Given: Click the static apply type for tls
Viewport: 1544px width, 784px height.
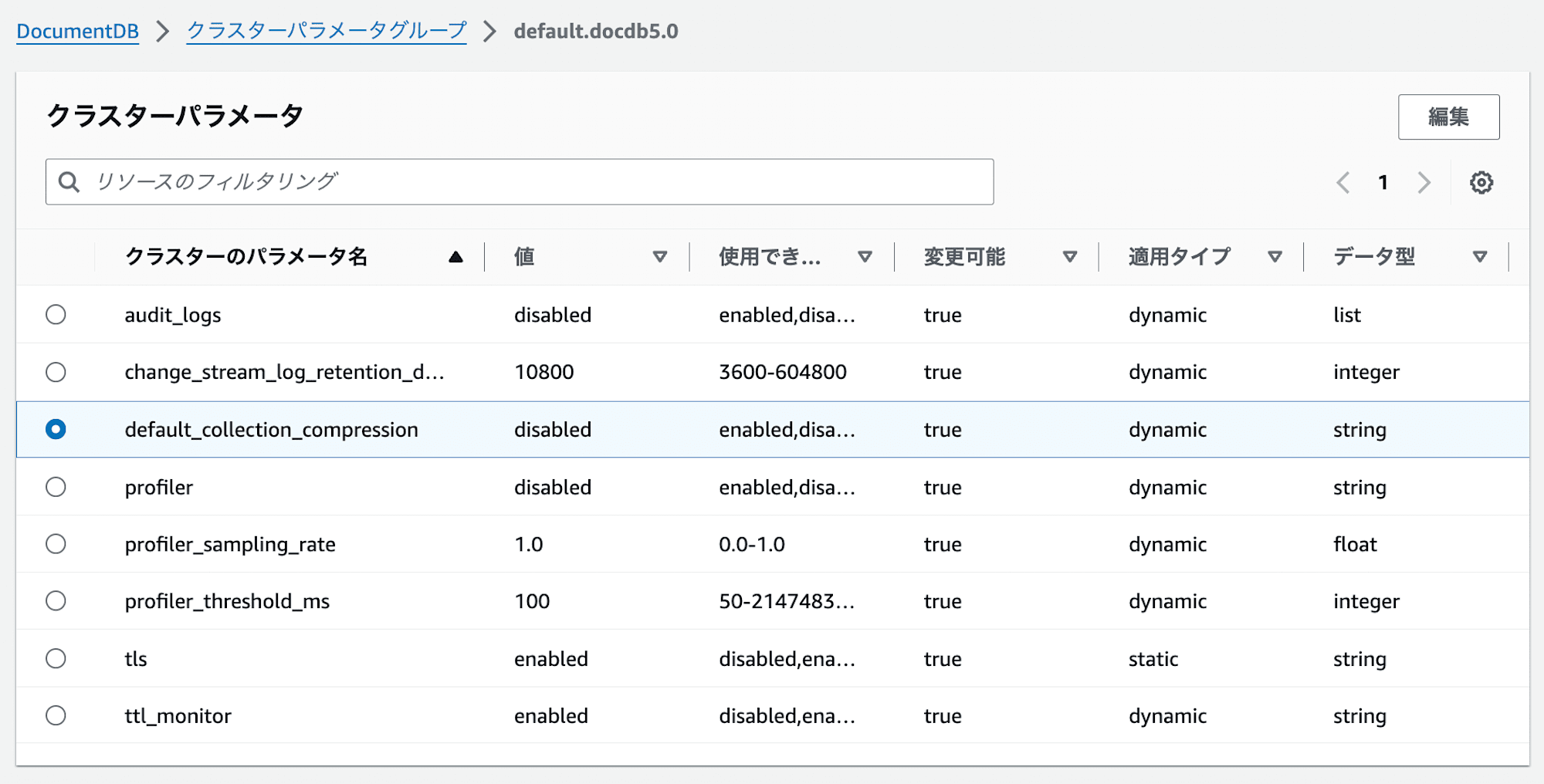Looking at the screenshot, I should pyautogui.click(x=1153, y=659).
